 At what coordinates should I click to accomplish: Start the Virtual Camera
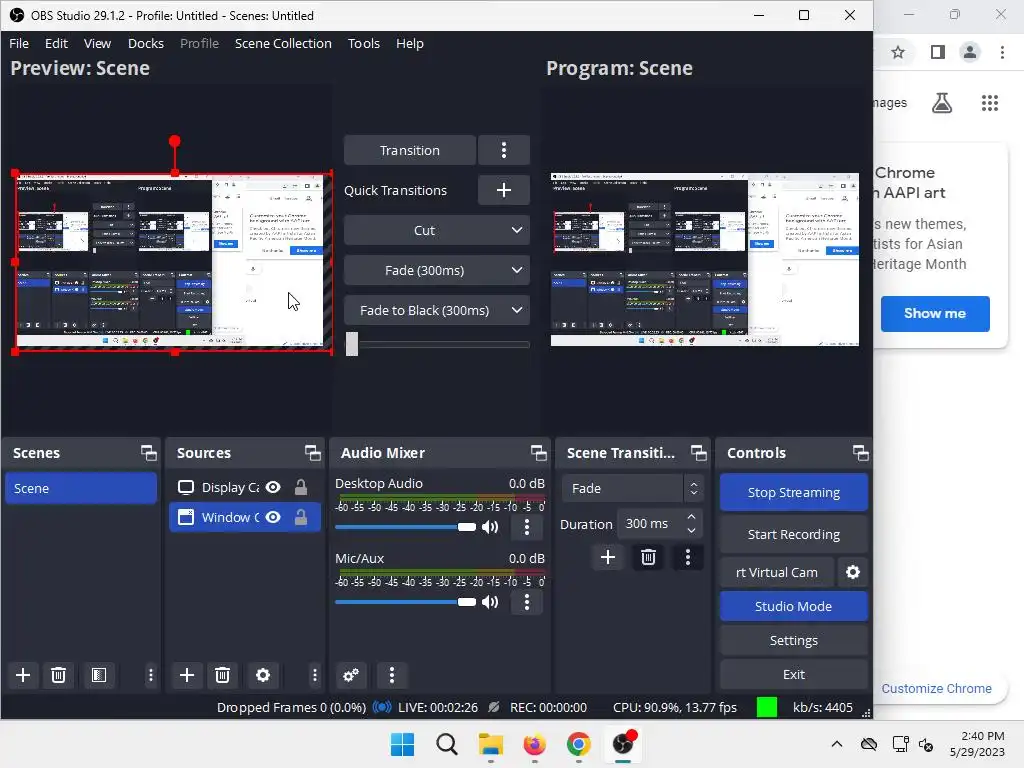(x=777, y=572)
